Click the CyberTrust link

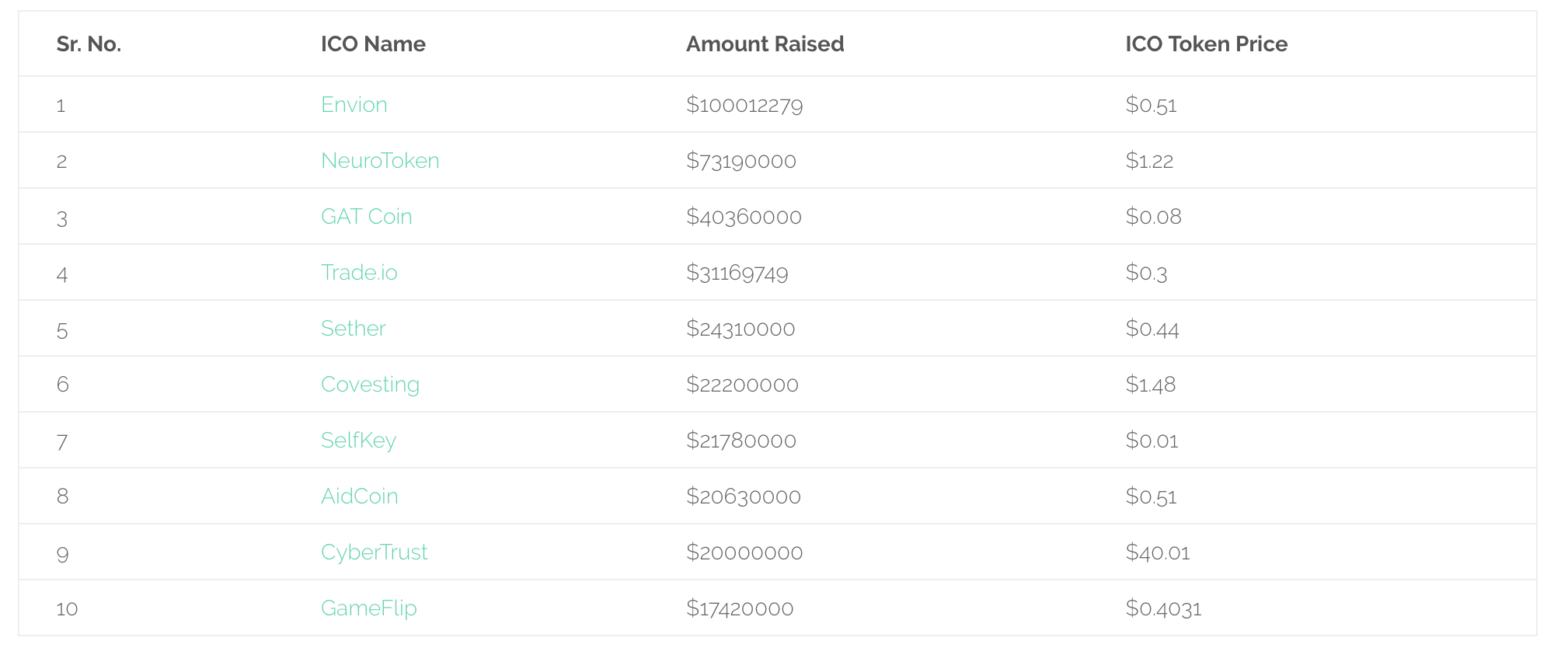pyautogui.click(x=374, y=552)
